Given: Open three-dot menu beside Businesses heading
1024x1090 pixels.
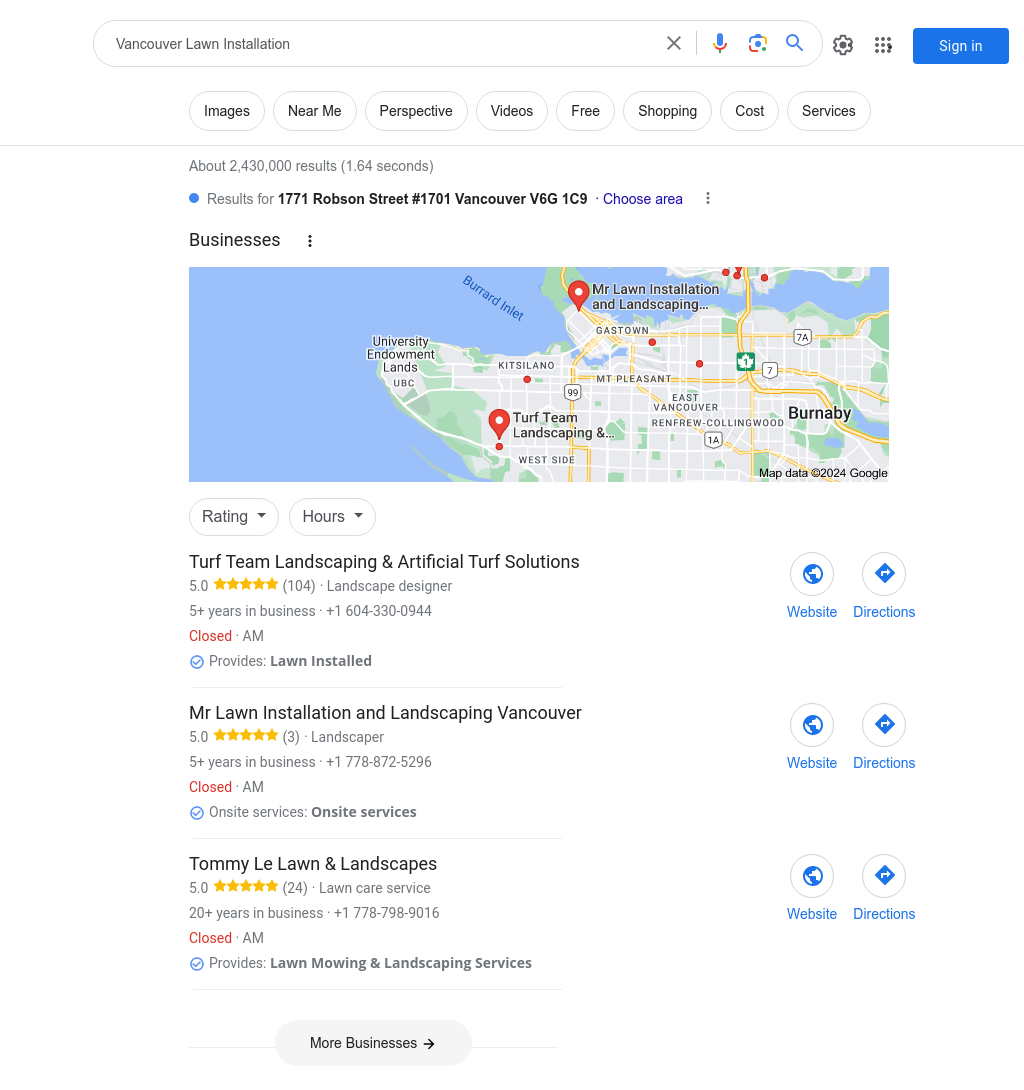Looking at the screenshot, I should click(310, 241).
